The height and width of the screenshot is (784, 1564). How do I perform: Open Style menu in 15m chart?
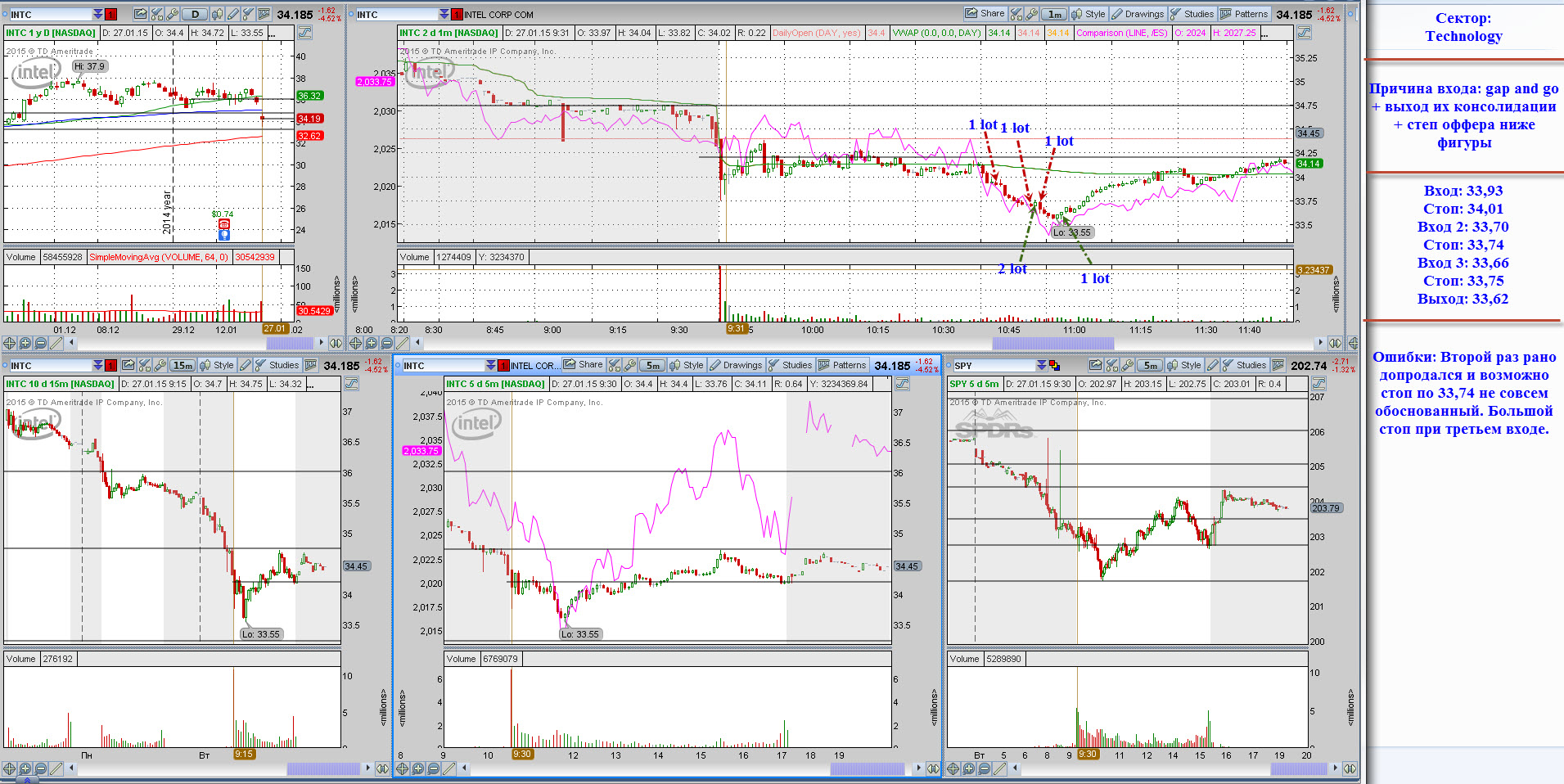coord(217,365)
